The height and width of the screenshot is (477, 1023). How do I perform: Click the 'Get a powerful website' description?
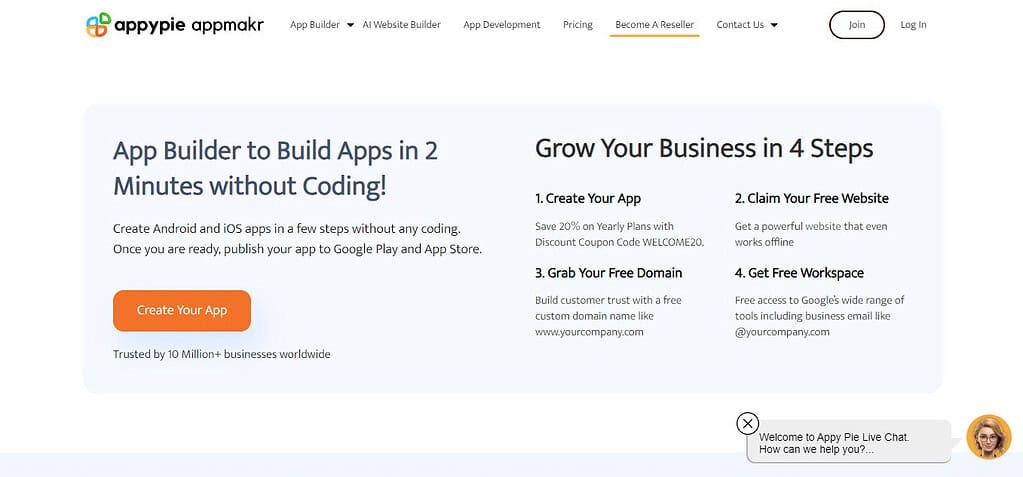[x=811, y=234]
